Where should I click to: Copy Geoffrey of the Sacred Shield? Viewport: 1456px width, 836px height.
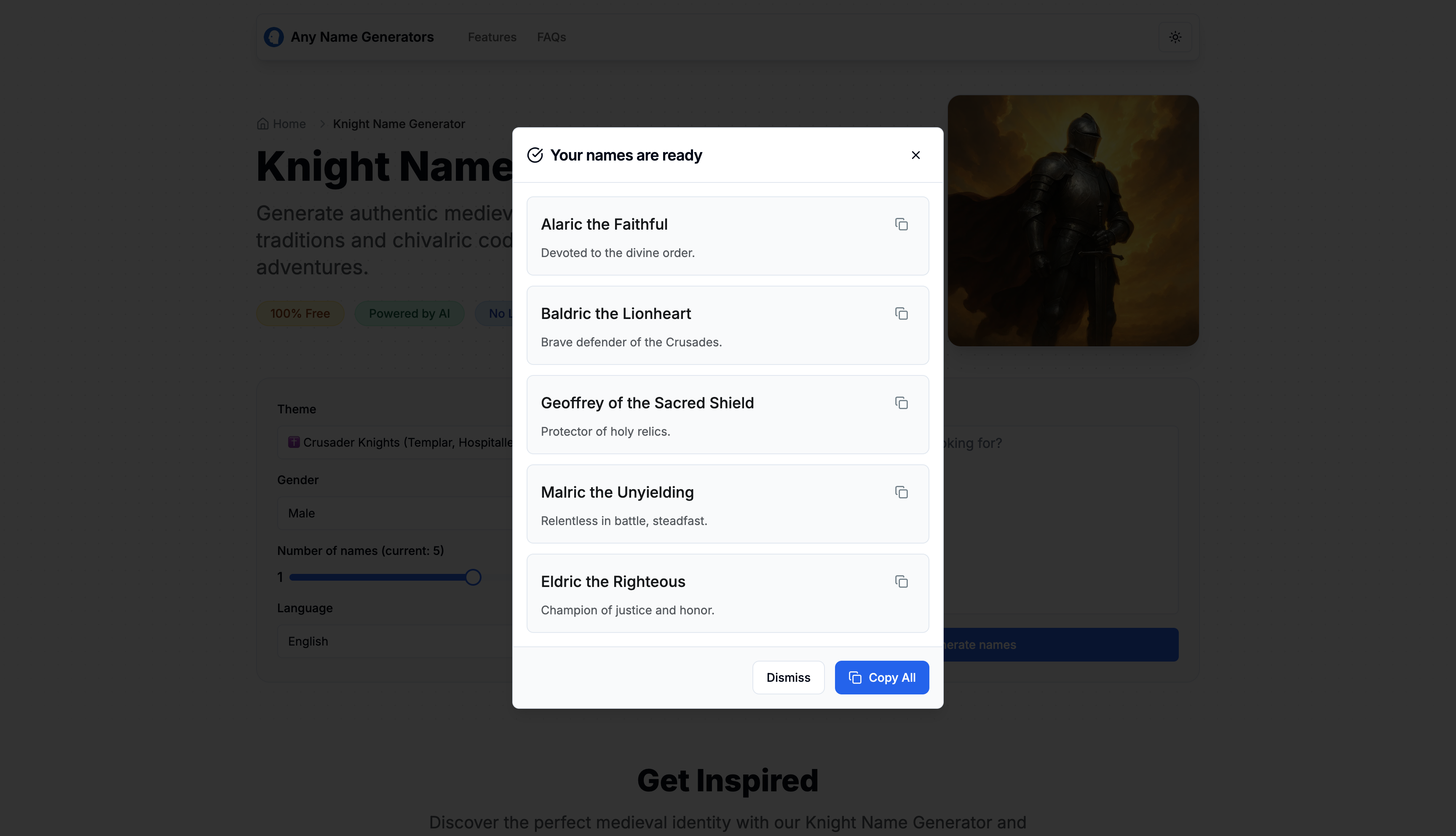tap(901, 403)
